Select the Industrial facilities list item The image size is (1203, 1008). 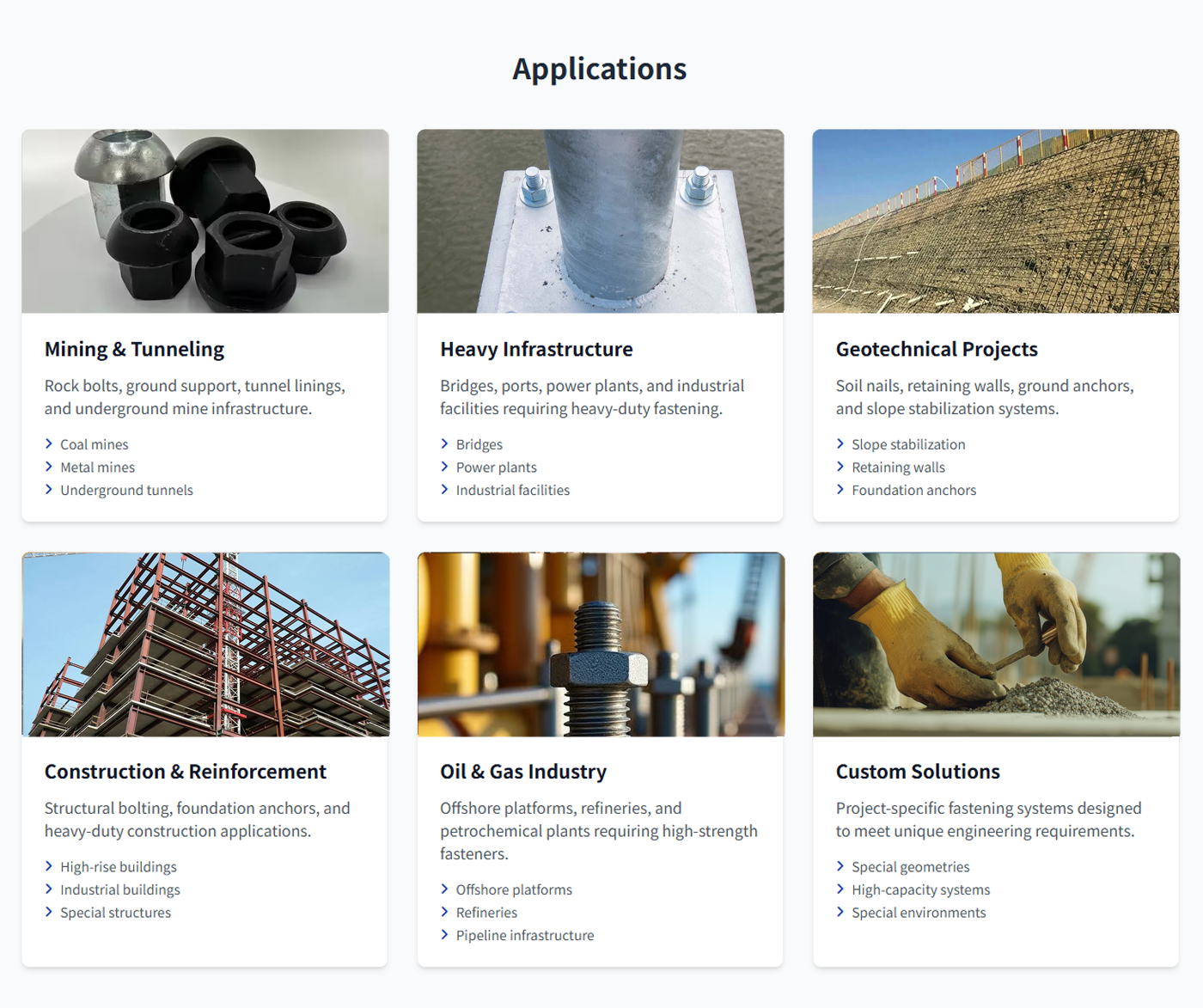[x=512, y=490]
